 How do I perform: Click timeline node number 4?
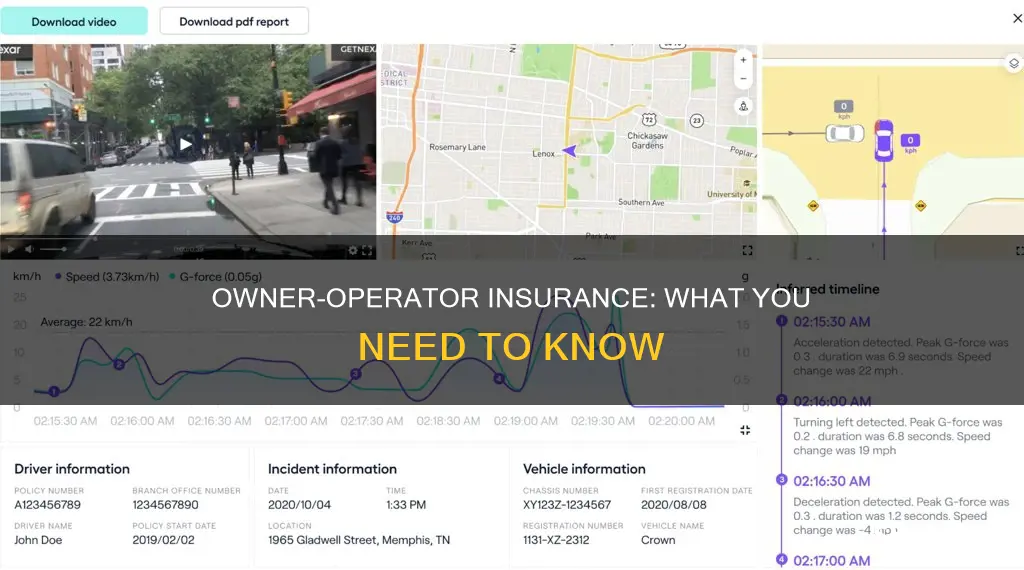pyautogui.click(x=781, y=560)
